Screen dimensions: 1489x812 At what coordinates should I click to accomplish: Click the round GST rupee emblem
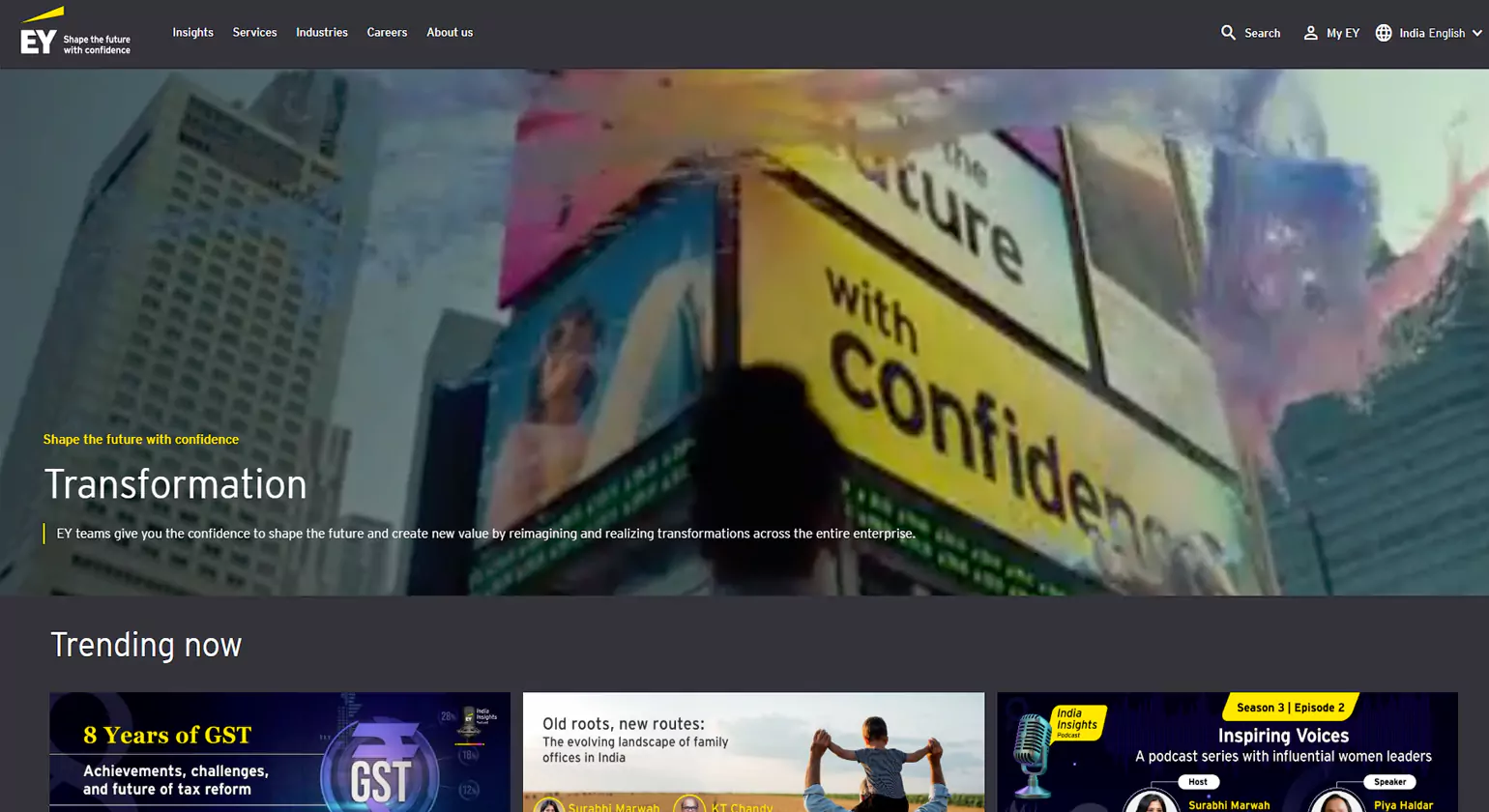click(x=380, y=775)
